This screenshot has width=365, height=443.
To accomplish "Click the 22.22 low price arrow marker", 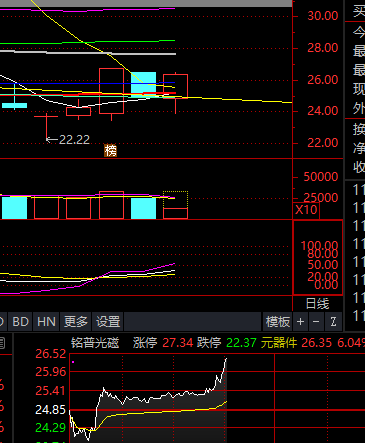I will [x=68, y=140].
